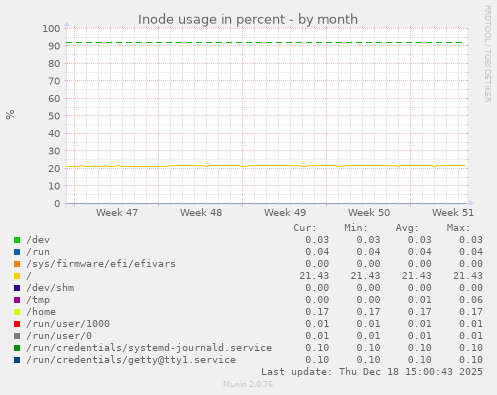Click the Cur value 21.43 in the '/' row
Screen dimensions: 497x395
(314, 276)
